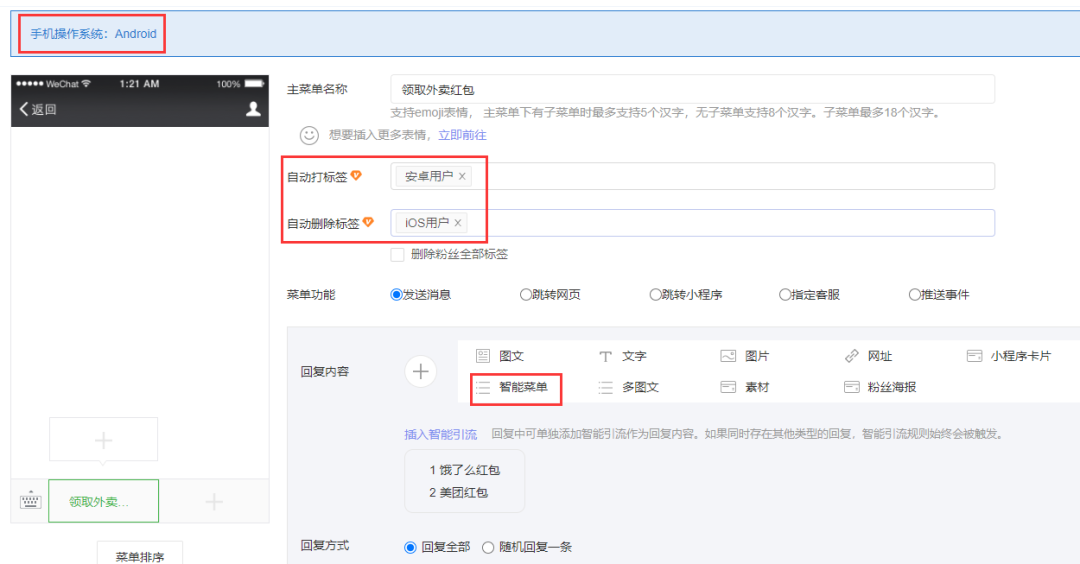Select the 回复全部 radio option
This screenshot has width=1080, height=564.
411,547
